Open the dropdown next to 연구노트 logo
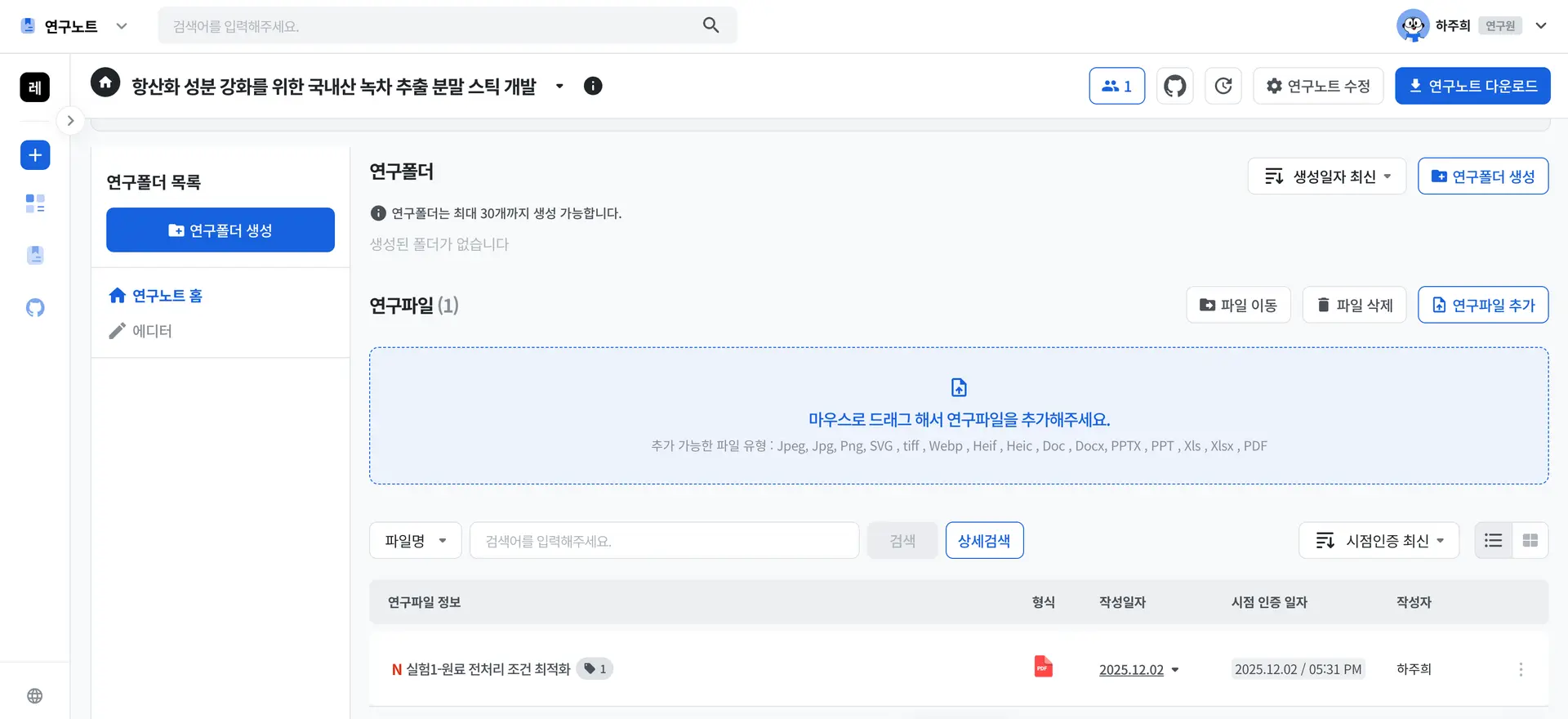The height and width of the screenshot is (719, 1568). coord(122,26)
